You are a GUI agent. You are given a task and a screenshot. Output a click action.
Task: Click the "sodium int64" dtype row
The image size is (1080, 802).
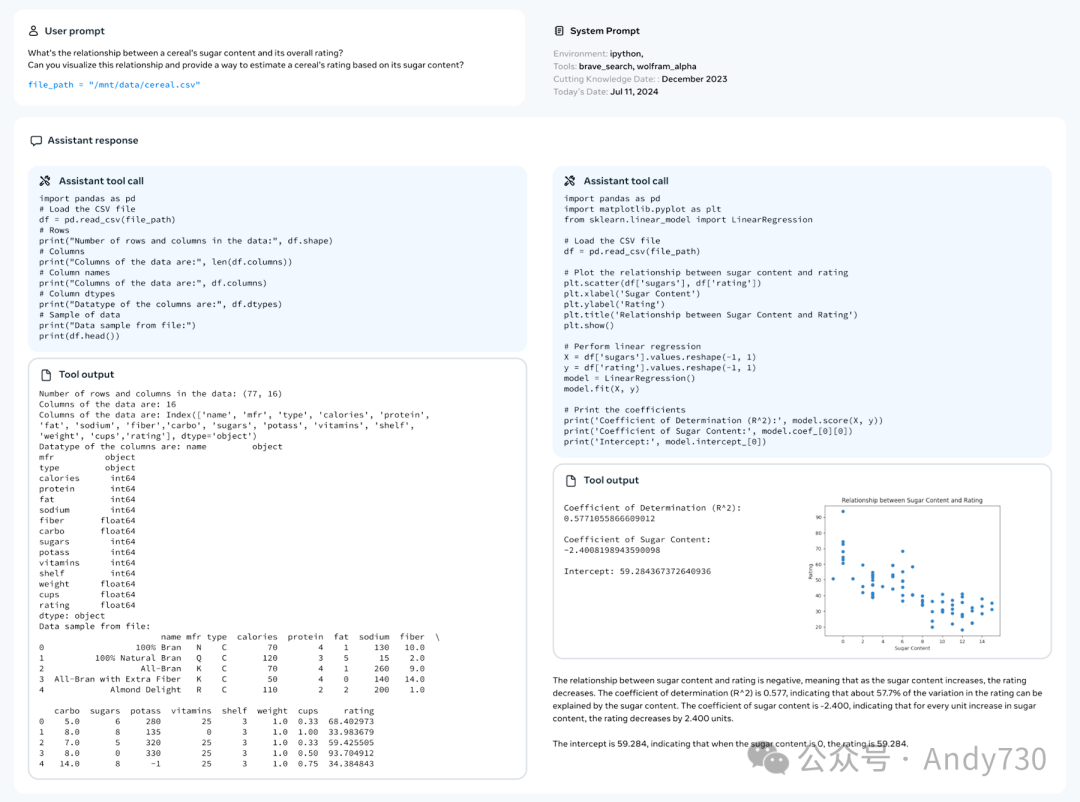click(x=87, y=510)
